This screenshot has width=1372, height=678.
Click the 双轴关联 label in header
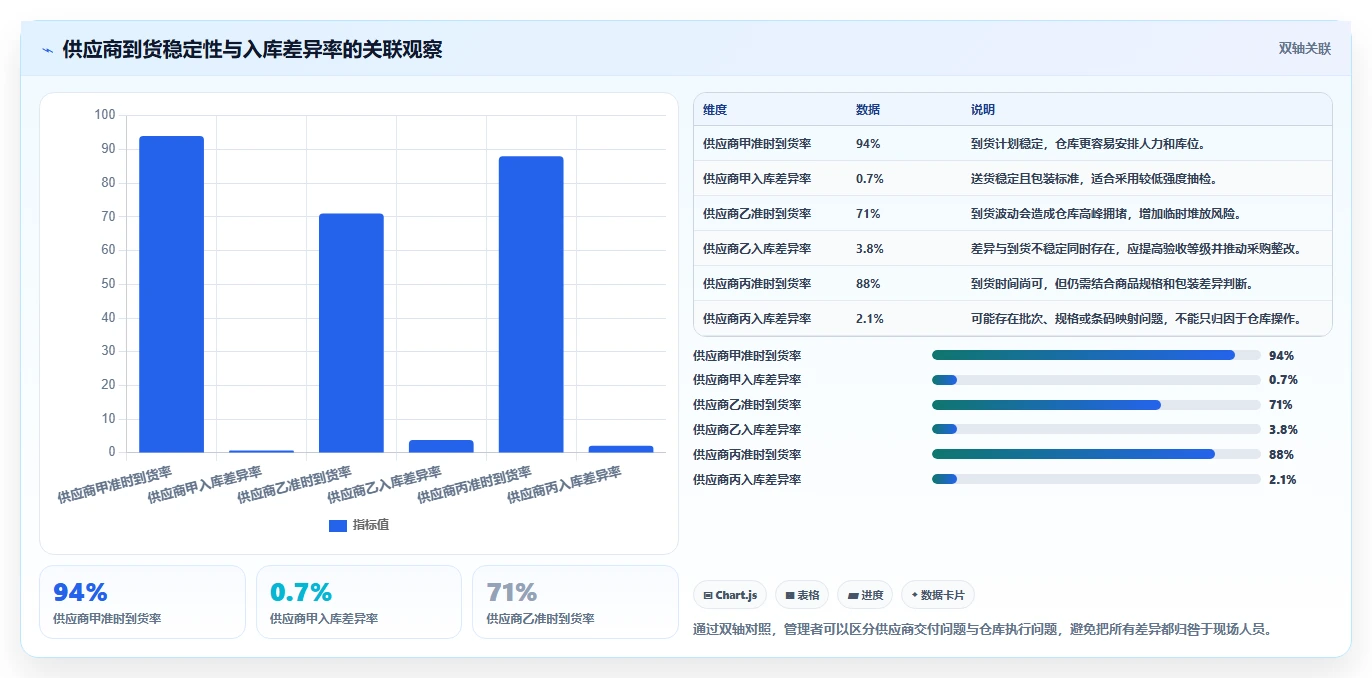[x=1305, y=49]
